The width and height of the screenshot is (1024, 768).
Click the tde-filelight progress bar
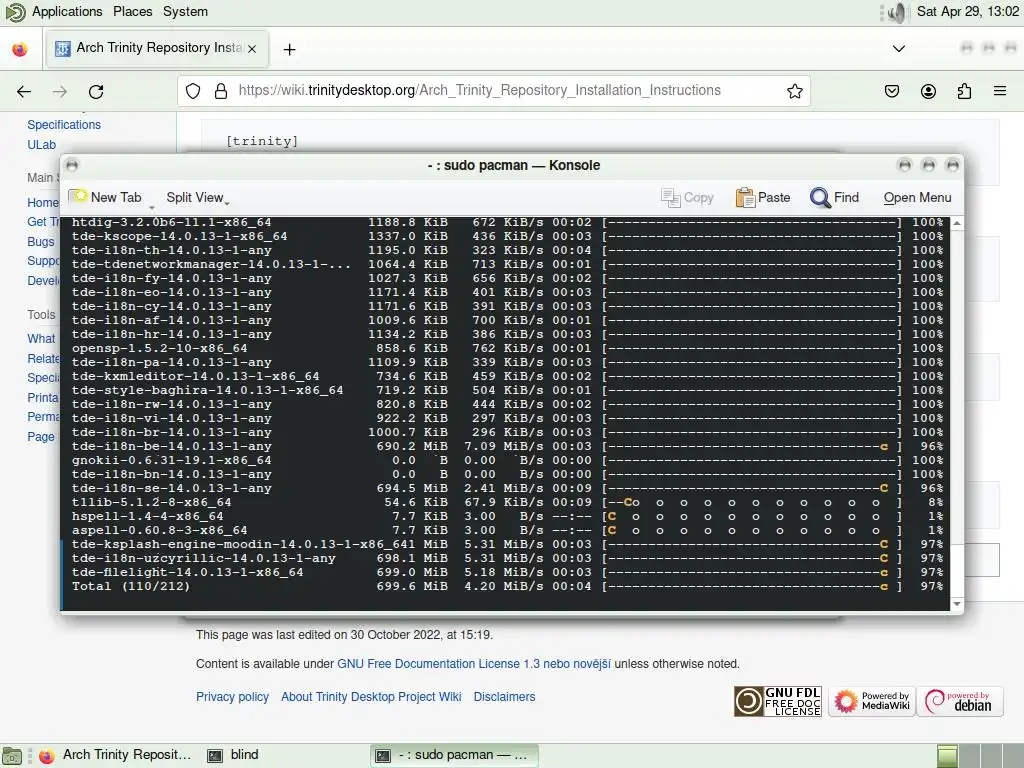tap(752, 573)
